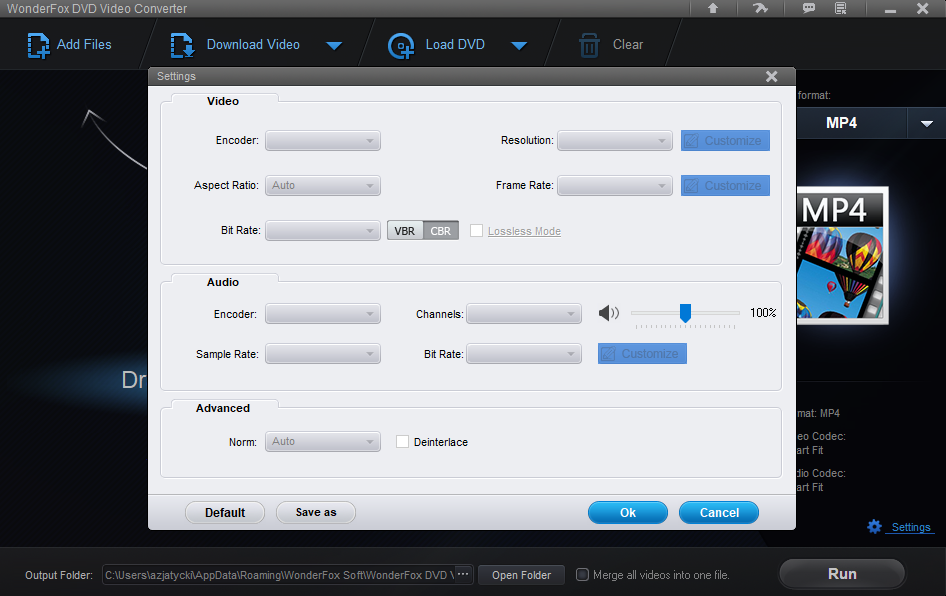Open the Sample Rate dropdown
This screenshot has height=596, width=946.
coord(323,353)
